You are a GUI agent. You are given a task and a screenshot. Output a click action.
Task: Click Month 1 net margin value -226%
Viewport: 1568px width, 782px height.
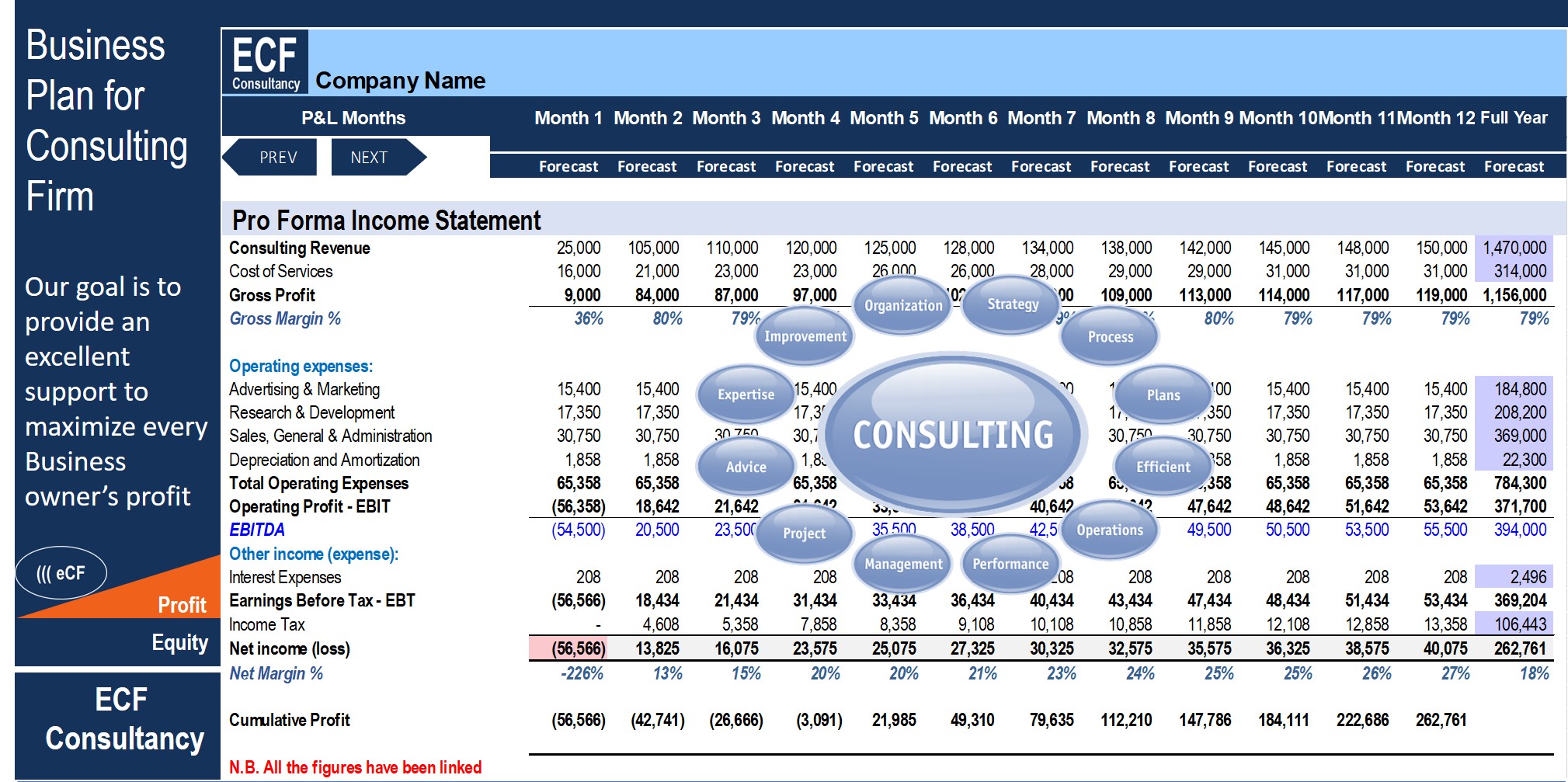(582, 673)
